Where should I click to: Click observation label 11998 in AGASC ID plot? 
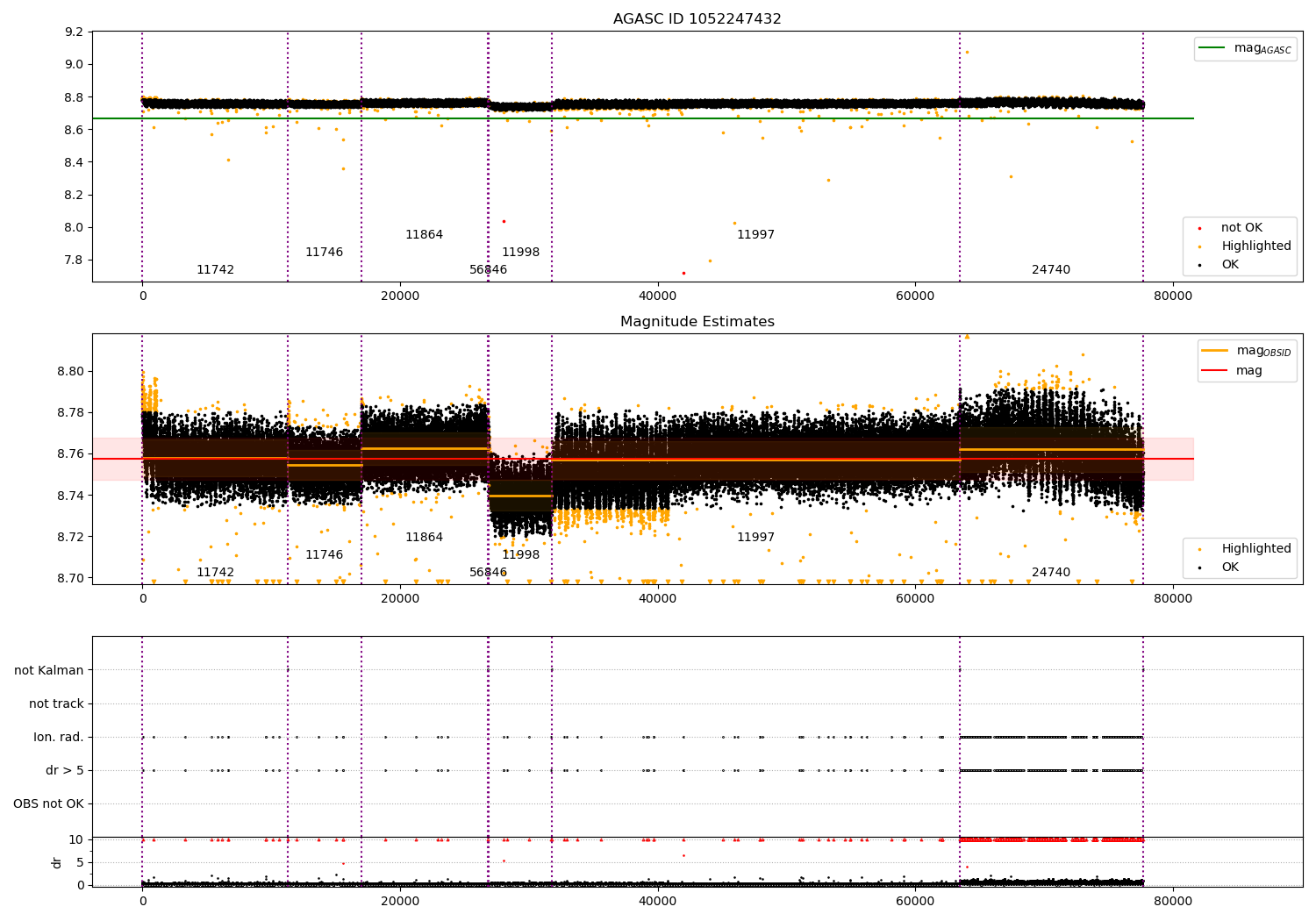520,253
